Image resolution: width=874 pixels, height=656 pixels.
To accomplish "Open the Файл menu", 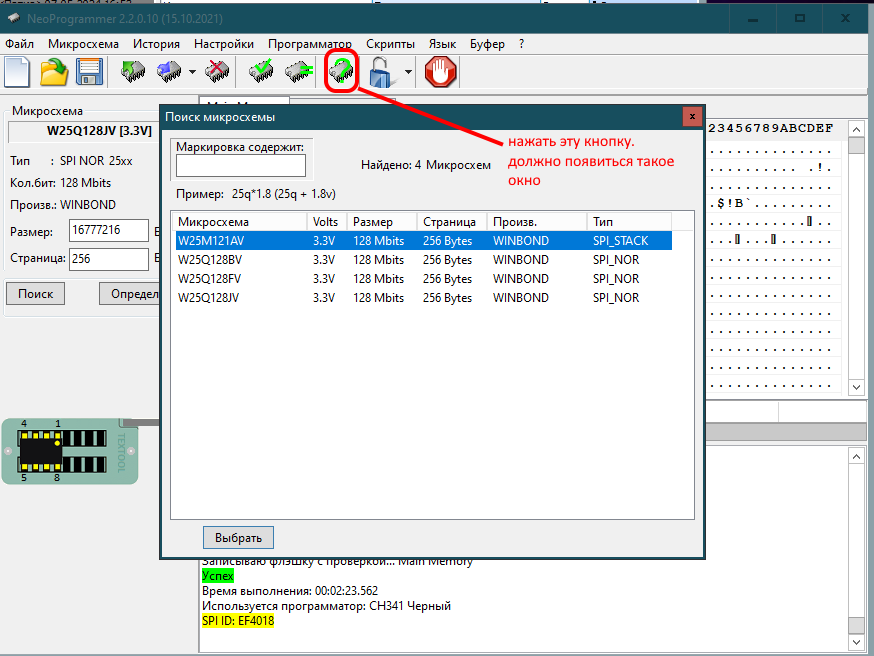I will 20,44.
